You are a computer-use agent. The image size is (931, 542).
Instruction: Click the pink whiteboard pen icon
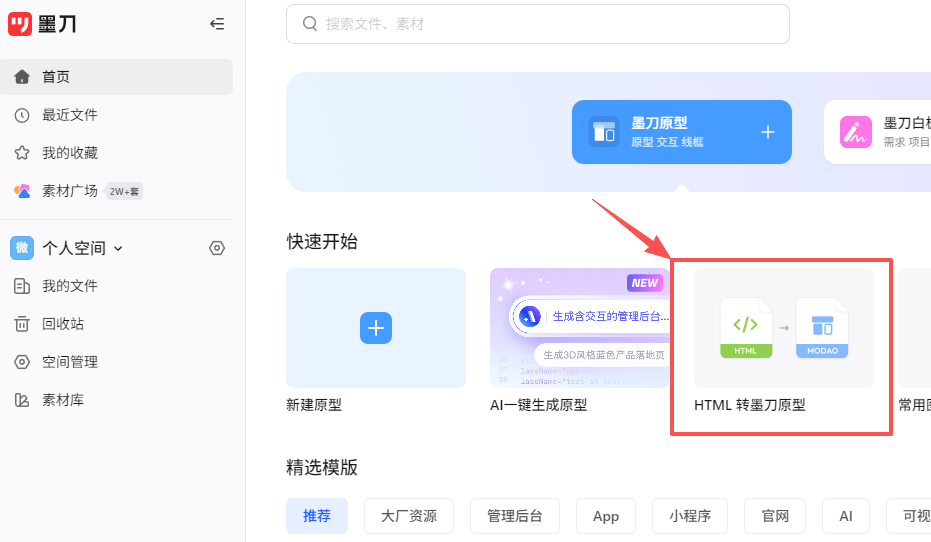[x=856, y=132]
